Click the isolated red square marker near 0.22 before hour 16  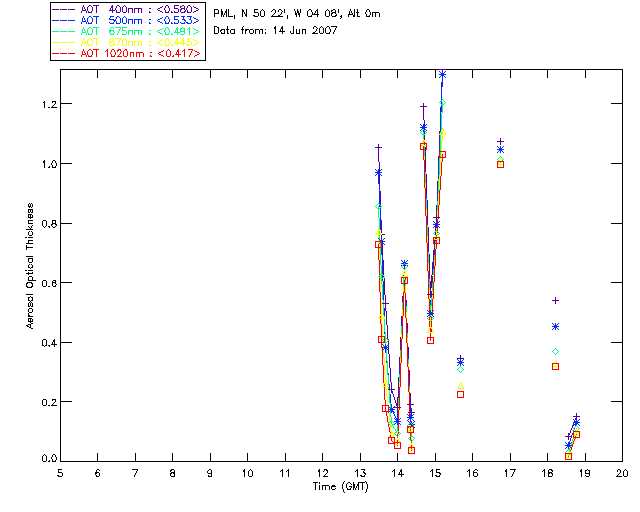pos(460,394)
